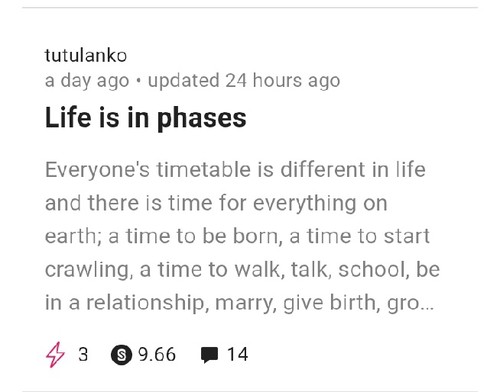Click the word 'crawling,' in the excerpt

click(89, 270)
